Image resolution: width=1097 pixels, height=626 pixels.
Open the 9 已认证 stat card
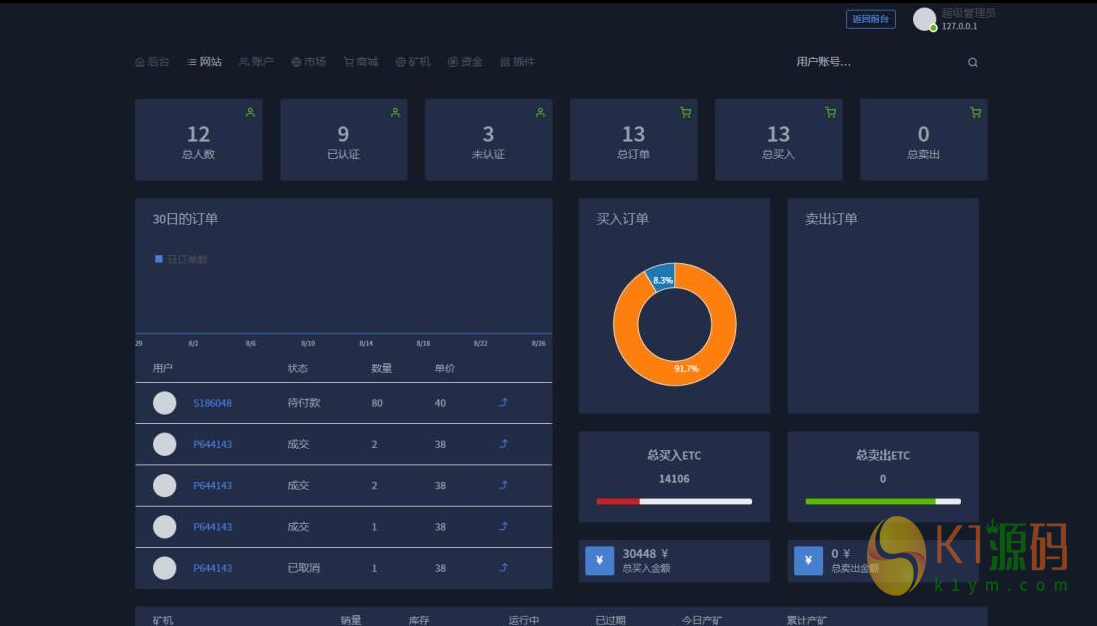point(344,140)
